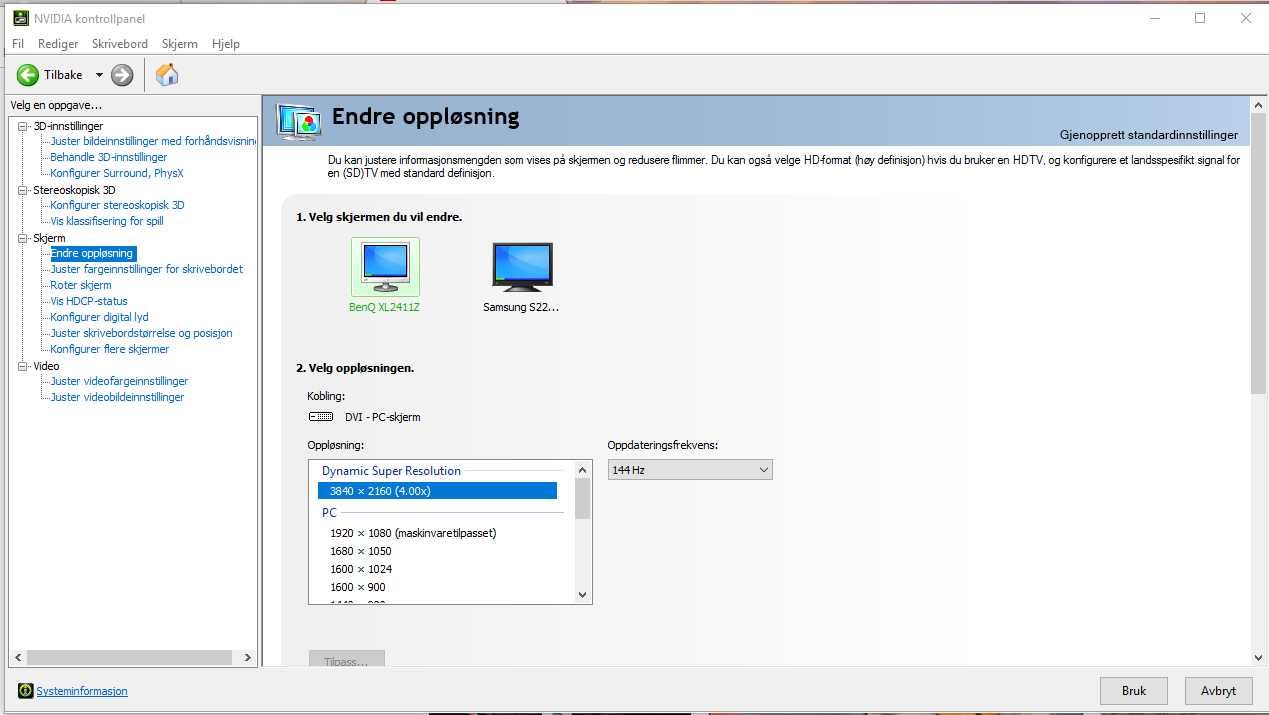This screenshot has width=1269, height=715.
Task: Open Vis klassifisering for spill
Action: pyautogui.click(x=107, y=221)
